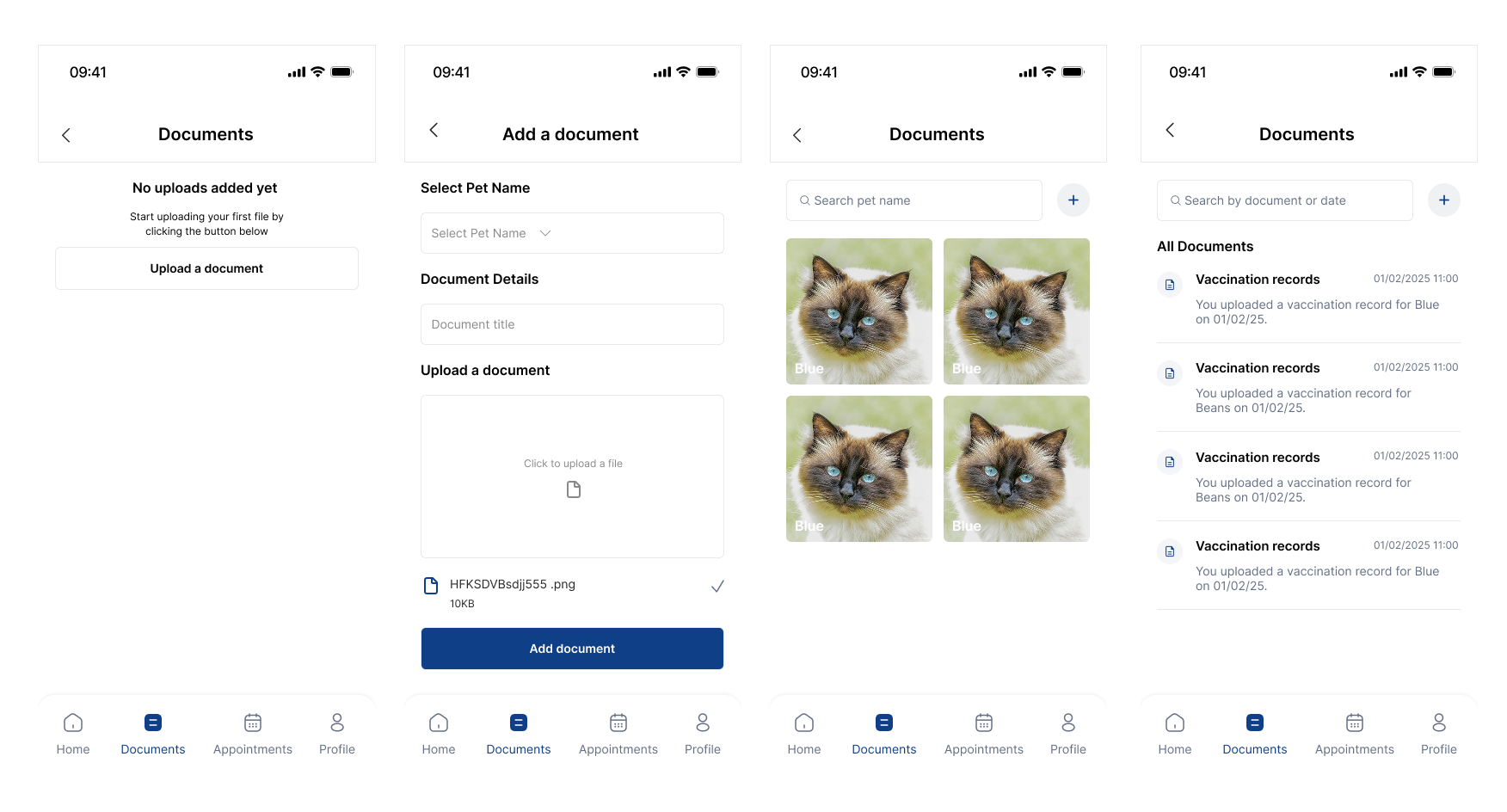Viewport: 1507px width, 812px height.
Task: Click the blue Add document button
Action: click(x=572, y=649)
